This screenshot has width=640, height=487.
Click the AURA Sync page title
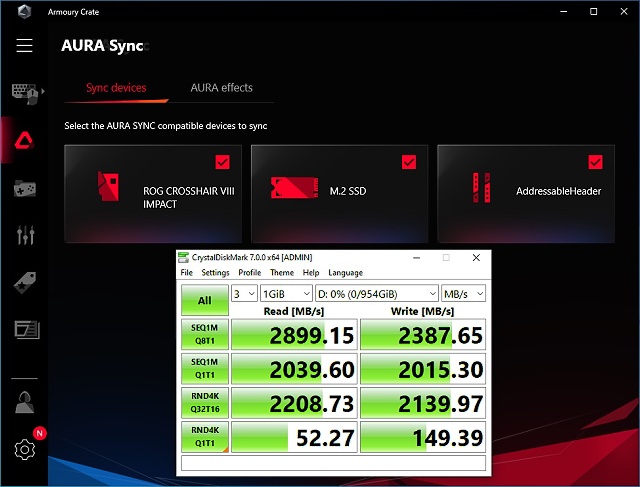point(102,45)
